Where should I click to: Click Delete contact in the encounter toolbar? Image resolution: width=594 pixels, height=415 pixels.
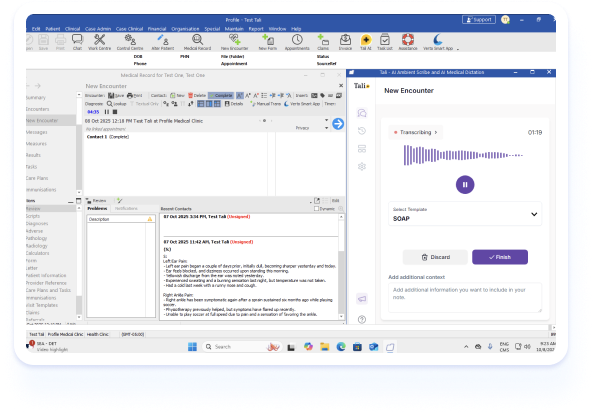[197, 96]
